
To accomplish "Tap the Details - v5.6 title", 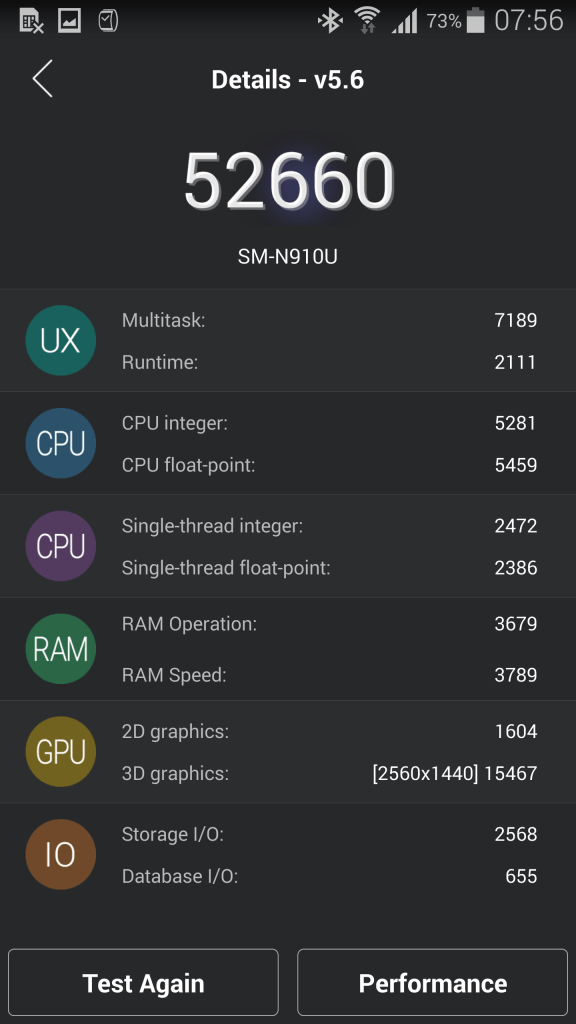I will (288, 79).
